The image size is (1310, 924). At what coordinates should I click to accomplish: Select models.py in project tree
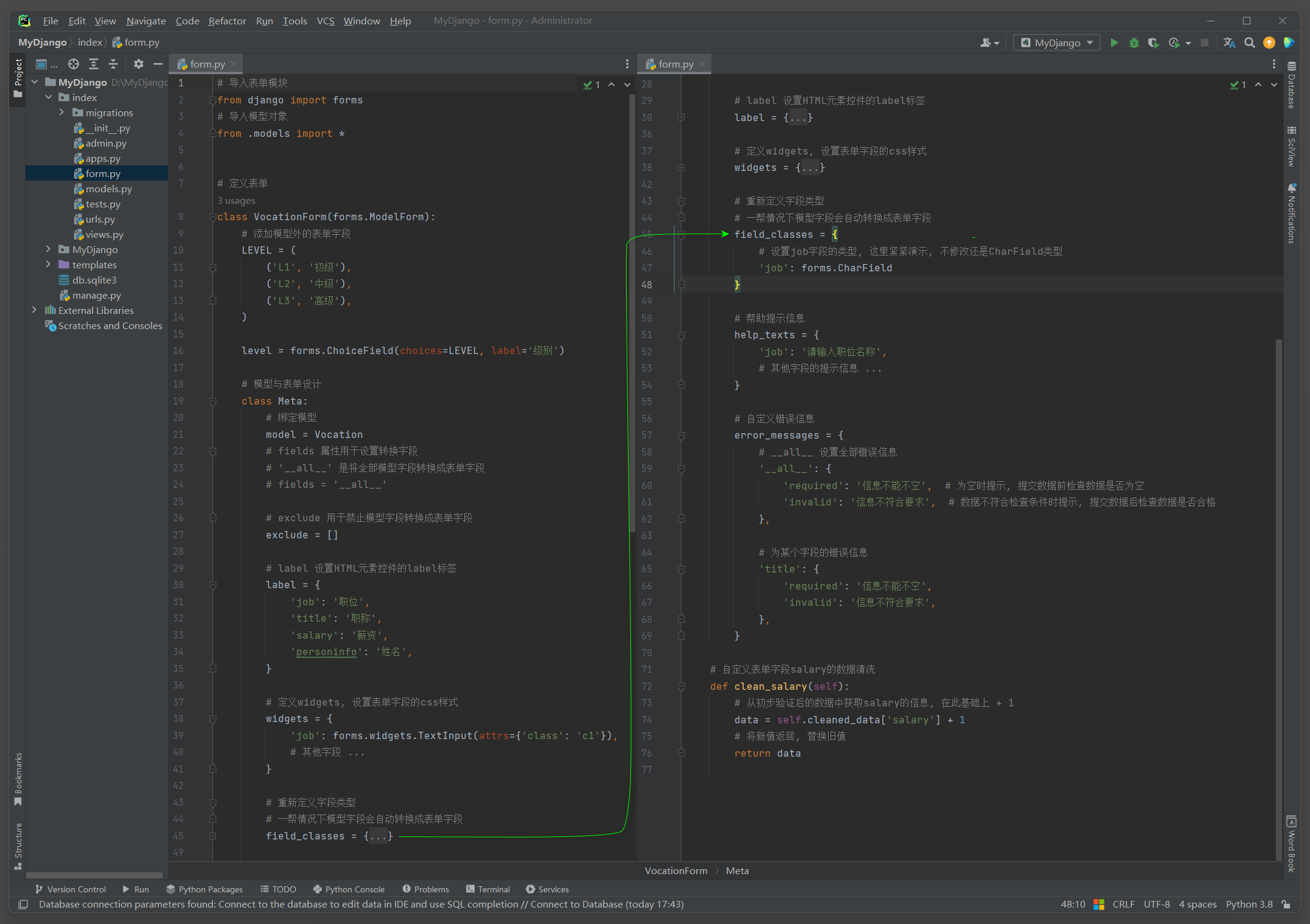(108, 189)
